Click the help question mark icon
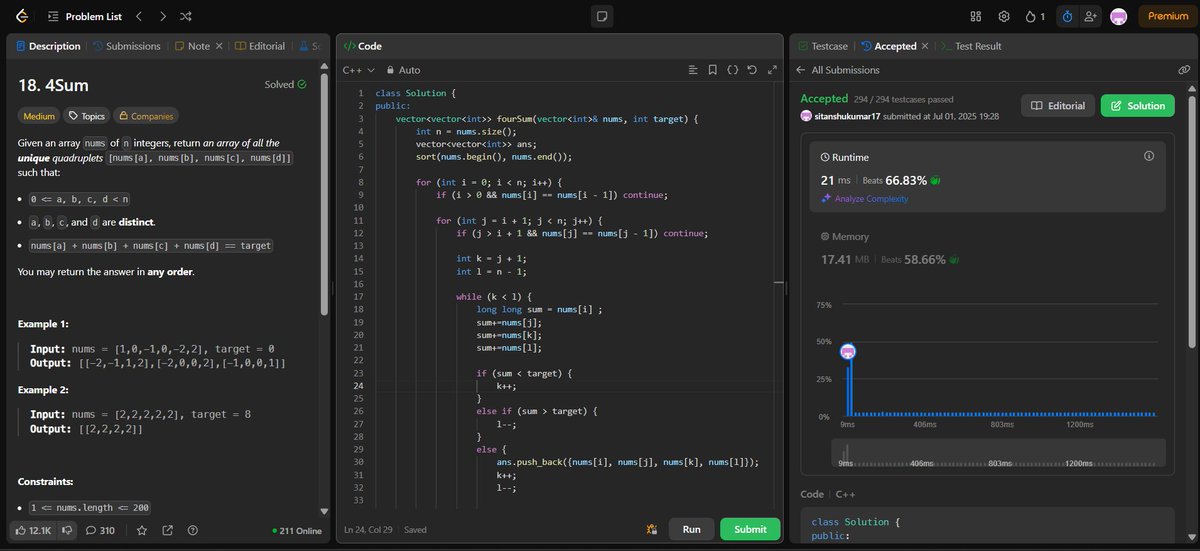 pyautogui.click(x=193, y=530)
